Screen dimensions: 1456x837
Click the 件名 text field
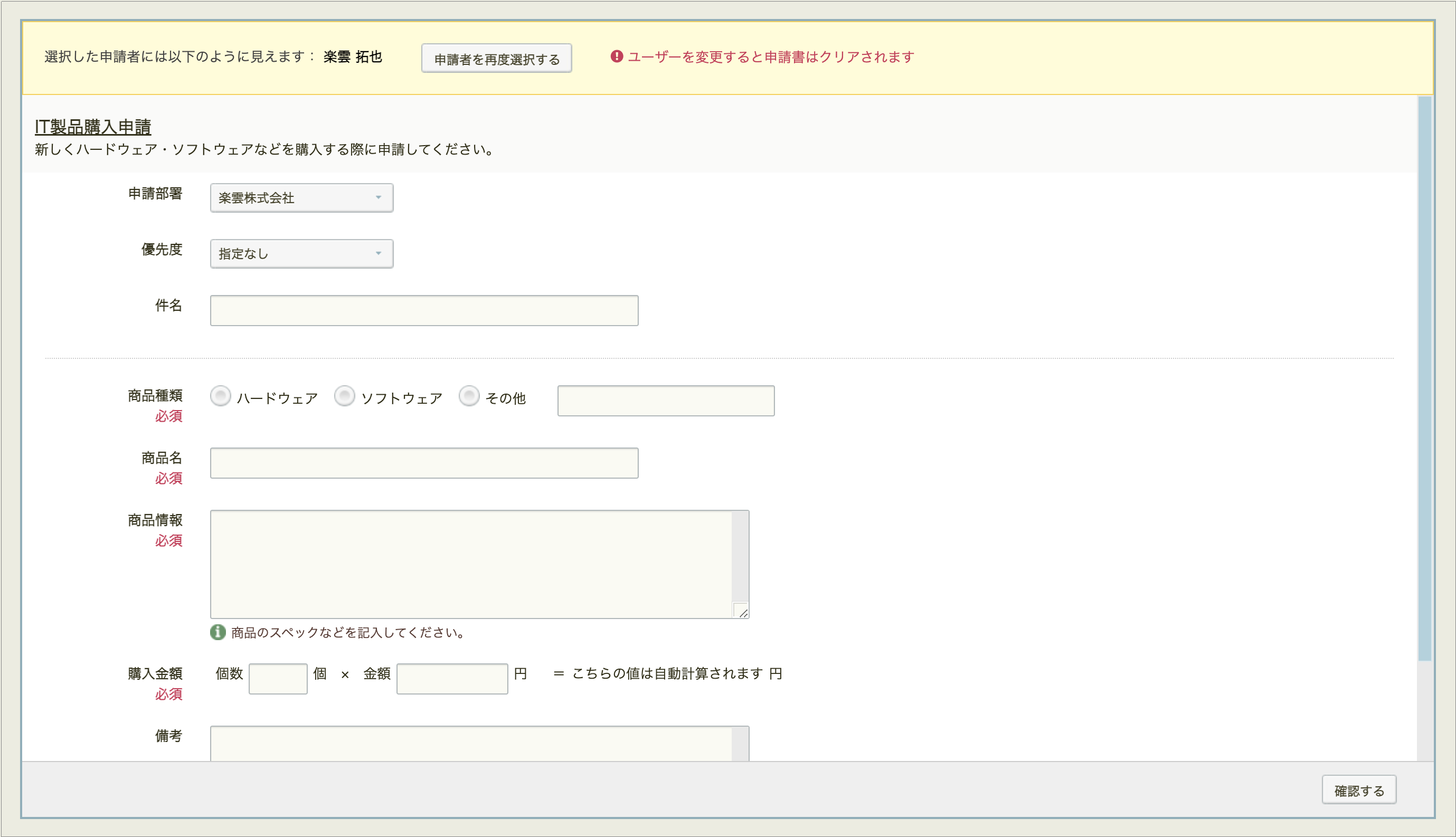click(x=424, y=310)
